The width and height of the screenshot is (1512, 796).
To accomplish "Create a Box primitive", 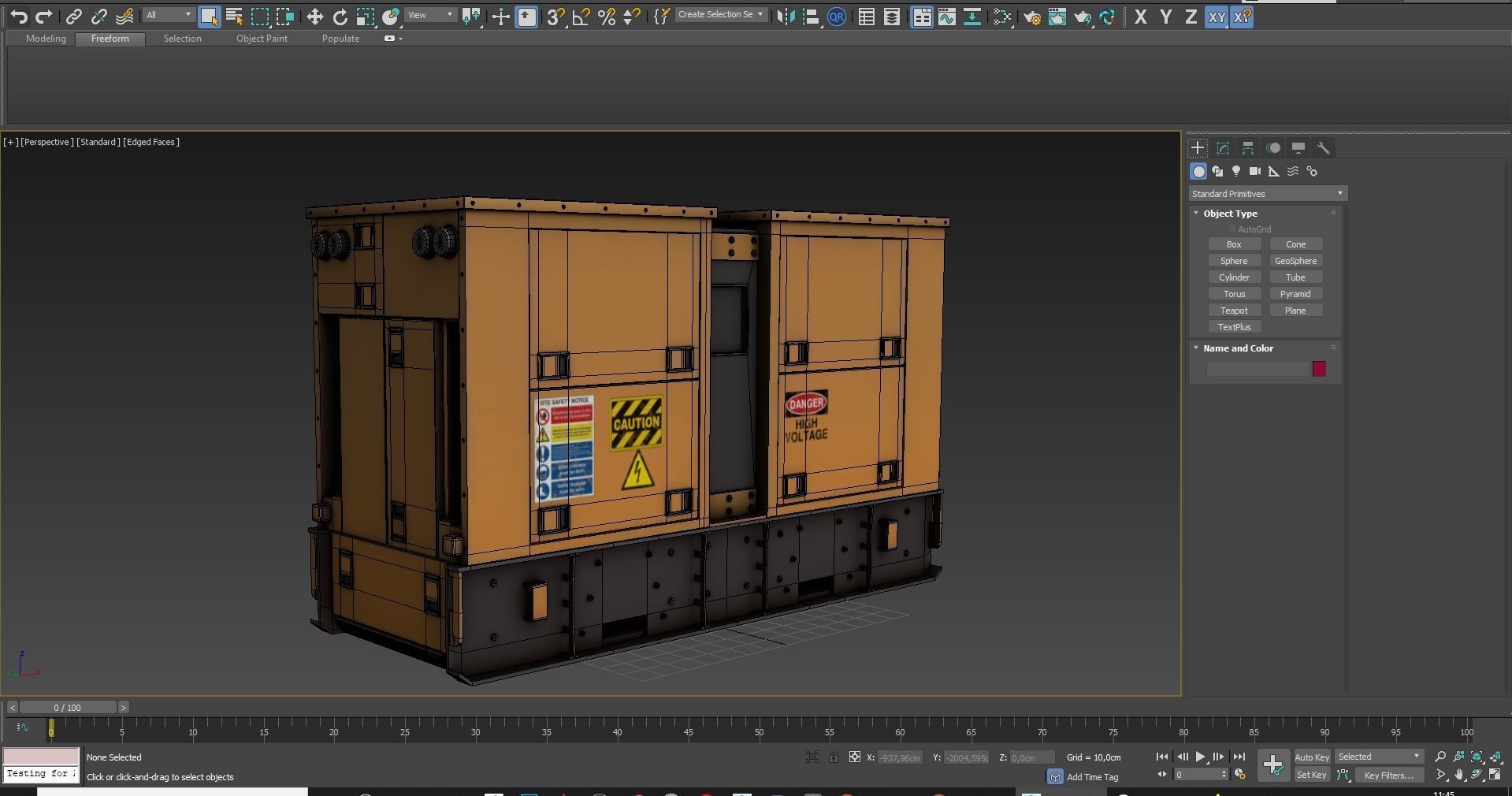I will [x=1234, y=244].
